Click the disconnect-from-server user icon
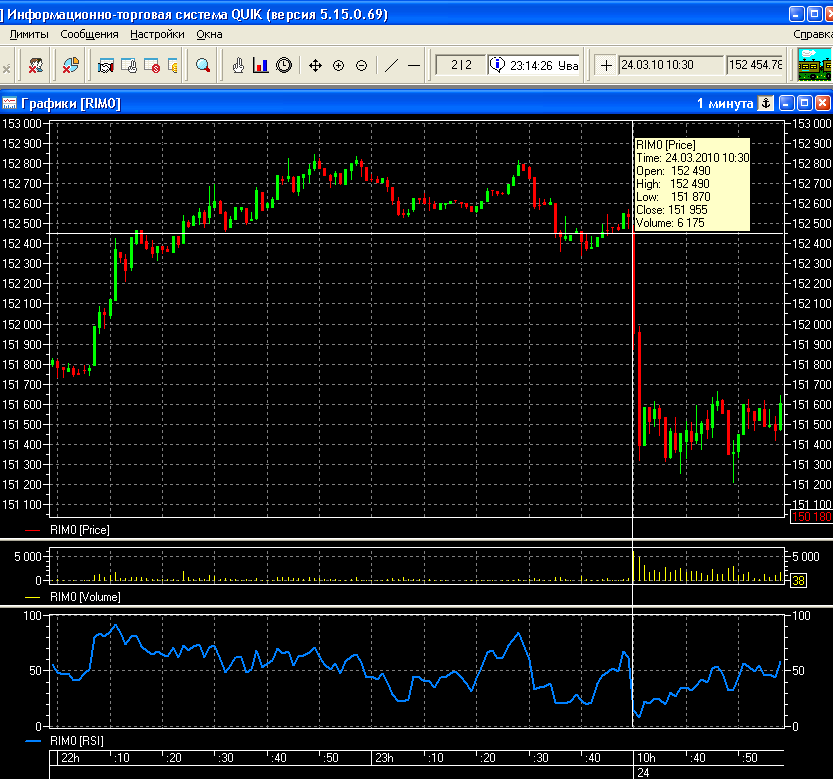 coord(36,66)
